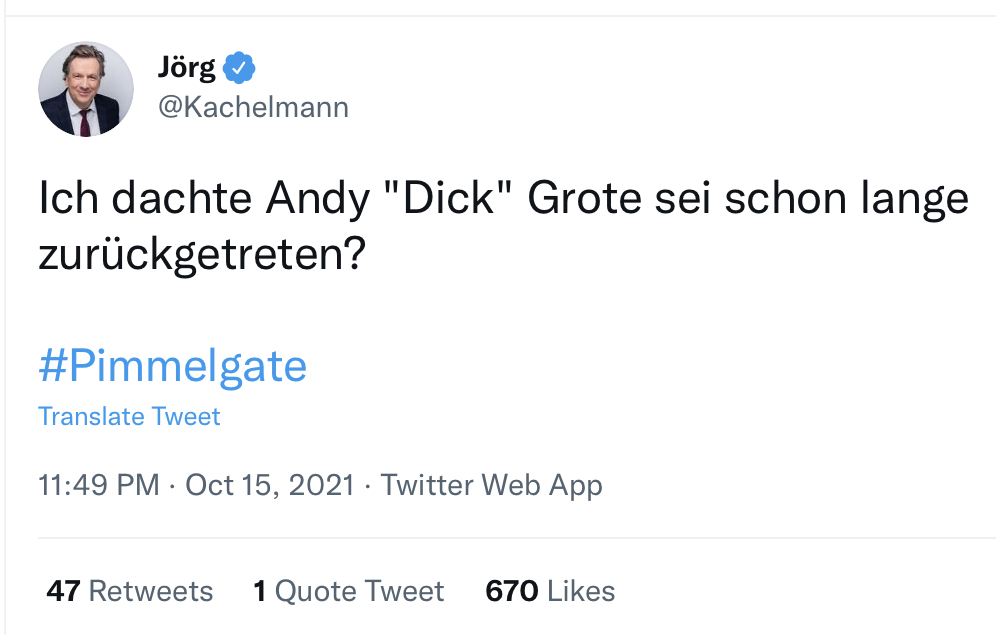Click the 11:49 PM timestamp
996x635 pixels.
(x=98, y=485)
